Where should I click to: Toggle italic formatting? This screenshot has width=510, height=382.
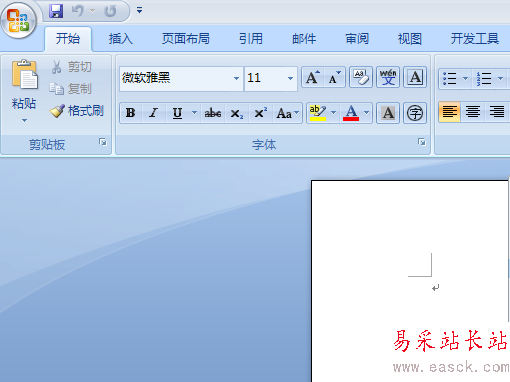pos(153,113)
